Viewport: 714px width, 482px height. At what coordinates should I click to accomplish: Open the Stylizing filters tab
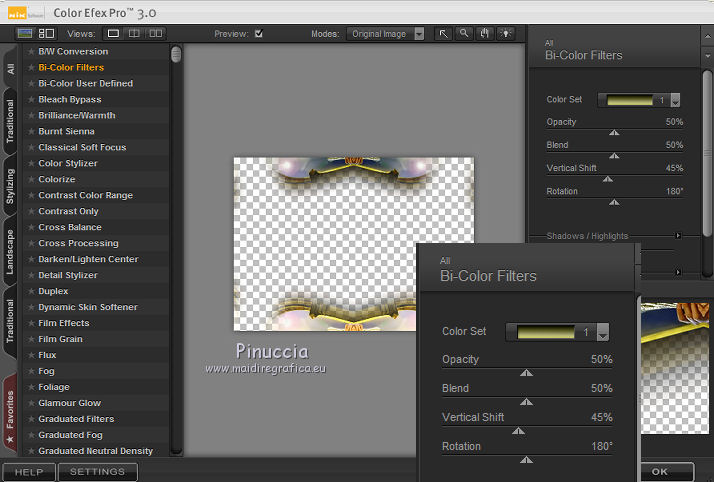pyautogui.click(x=10, y=186)
